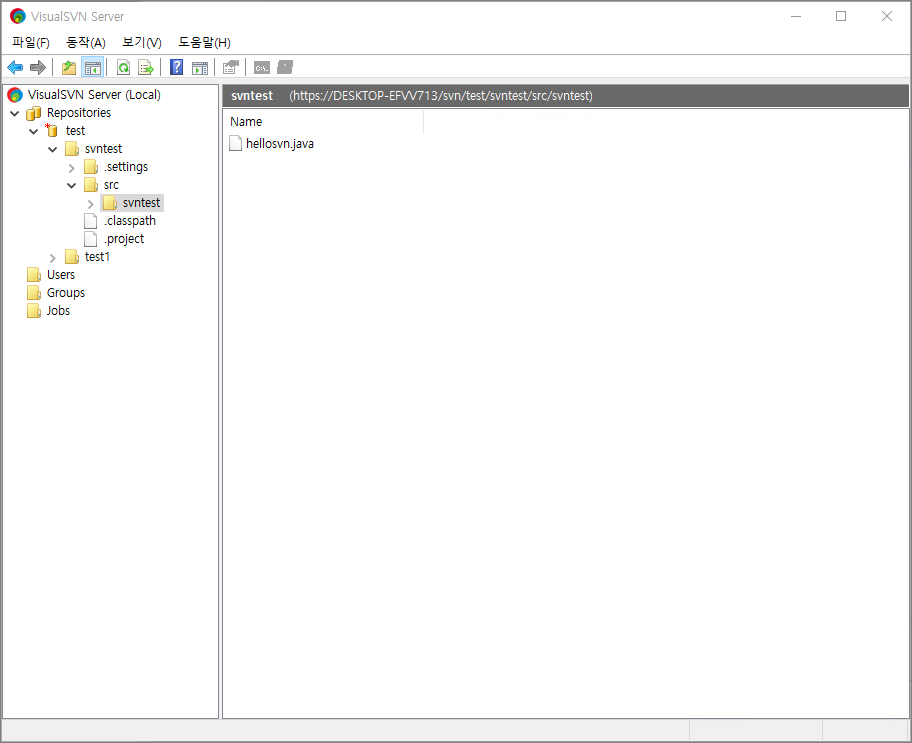The width and height of the screenshot is (912, 743).
Task: Click the green Refresh icon
Action: click(x=123, y=67)
